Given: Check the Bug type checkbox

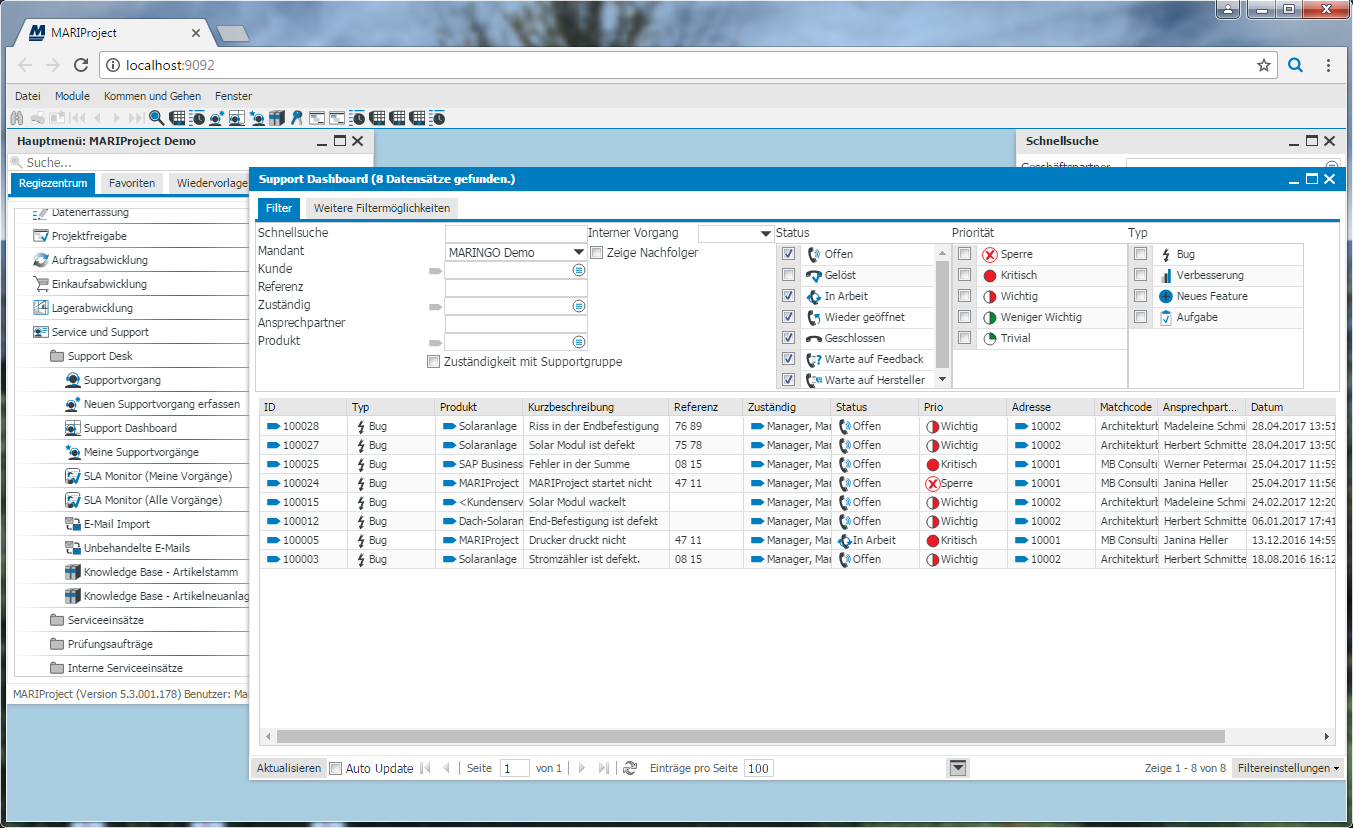Looking at the screenshot, I should (x=1140, y=254).
